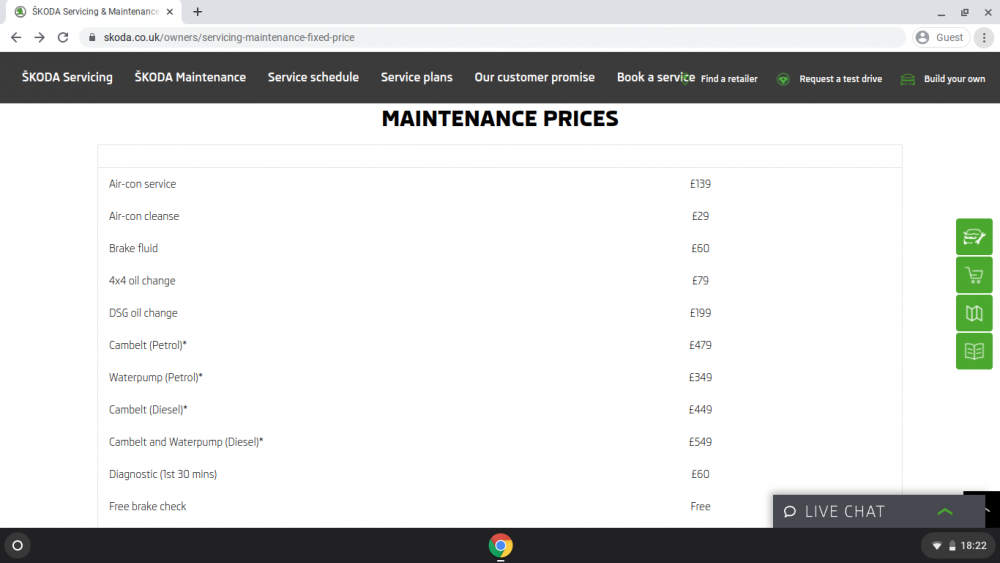Image resolution: width=1000 pixels, height=563 pixels.
Task: Click the green map side button
Action: [974, 313]
